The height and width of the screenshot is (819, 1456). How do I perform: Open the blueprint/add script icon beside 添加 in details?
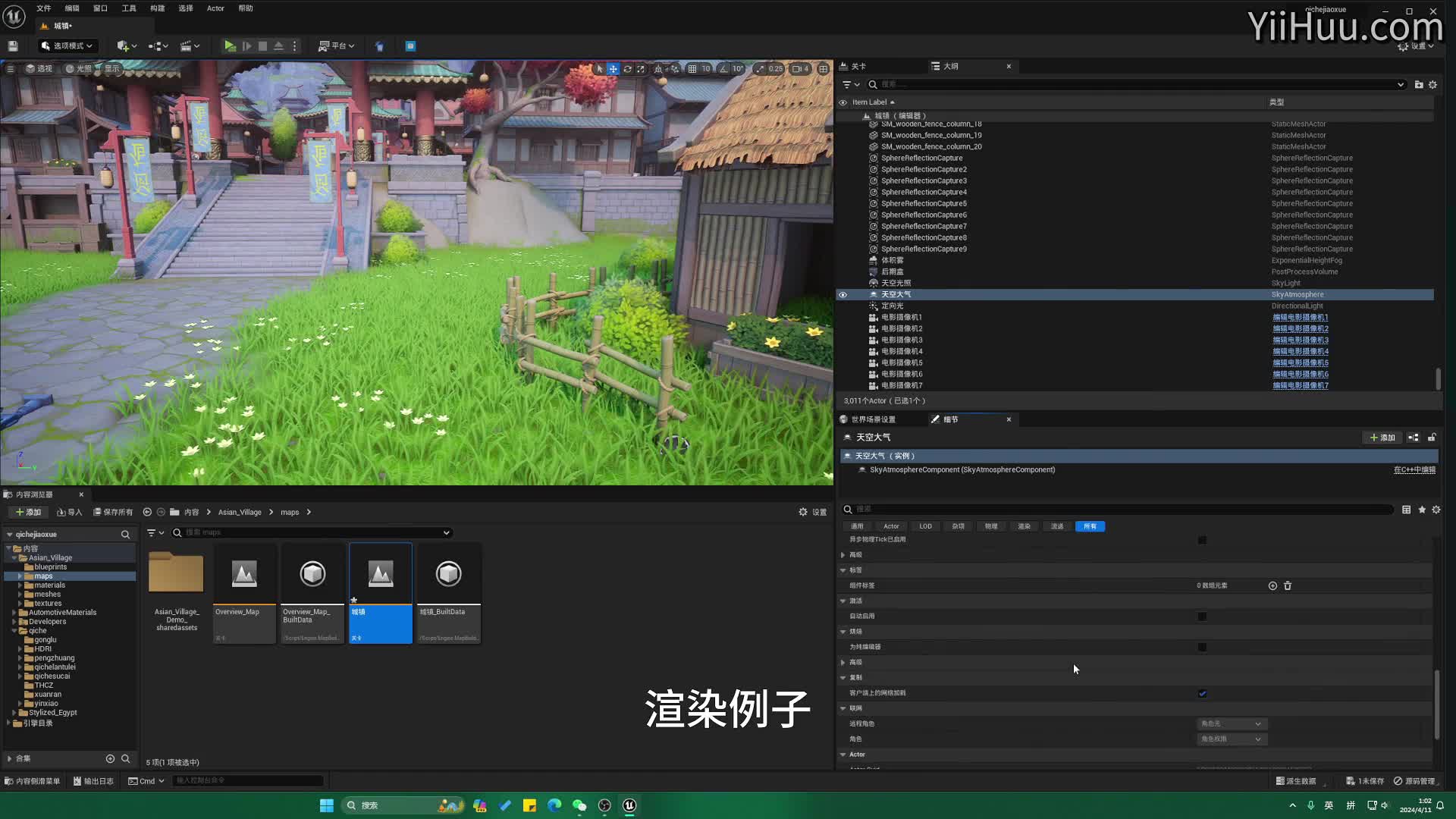pyautogui.click(x=1414, y=438)
